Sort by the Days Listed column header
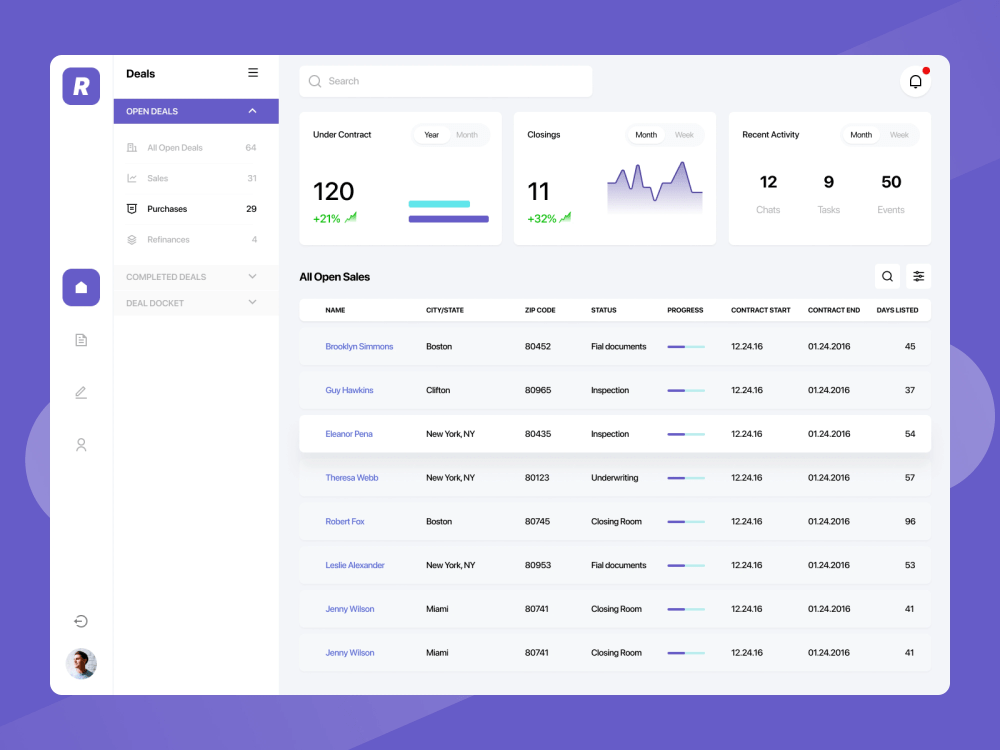The width and height of the screenshot is (1000, 750). (x=897, y=310)
